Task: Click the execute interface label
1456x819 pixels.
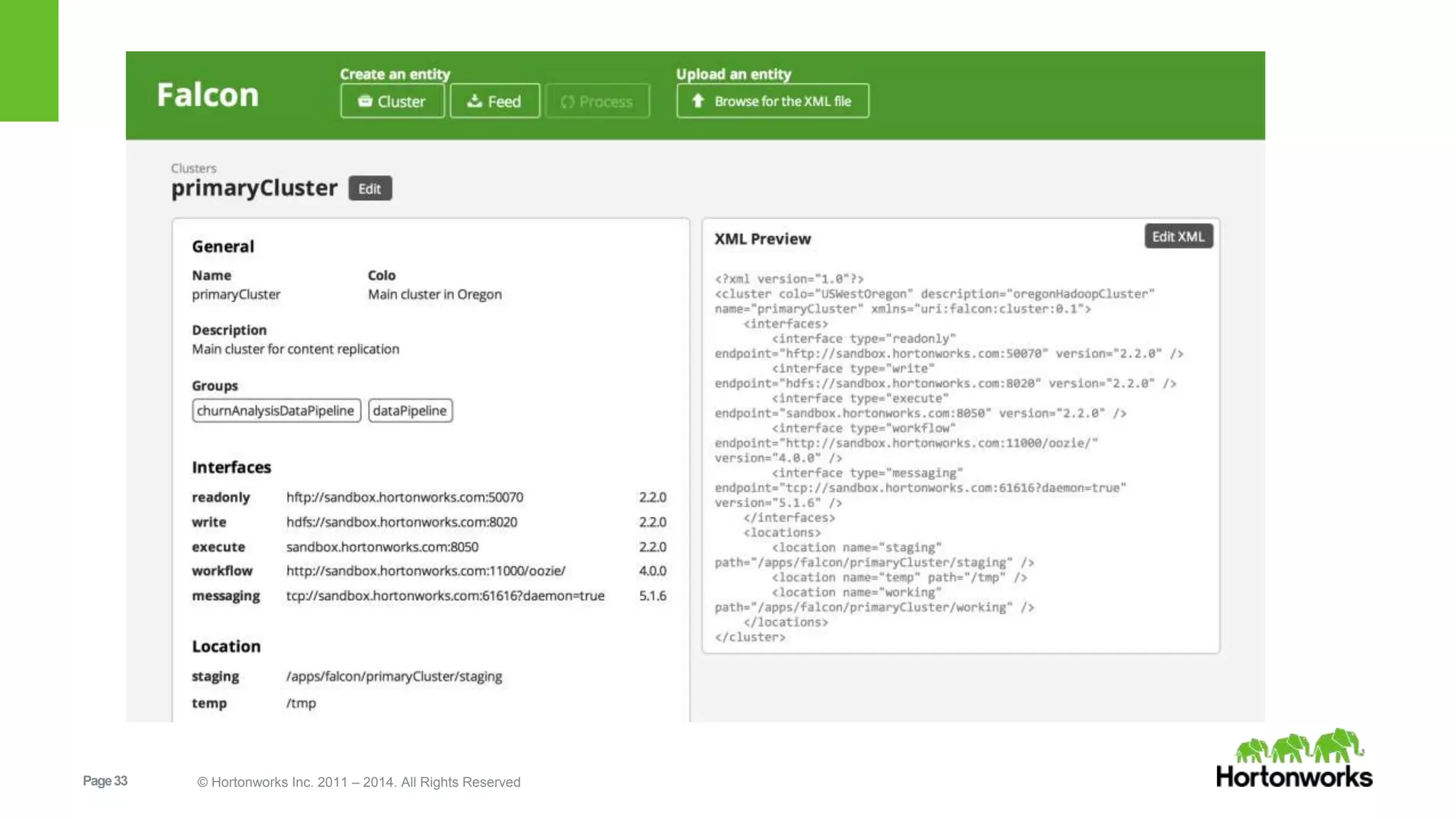Action: point(218,547)
